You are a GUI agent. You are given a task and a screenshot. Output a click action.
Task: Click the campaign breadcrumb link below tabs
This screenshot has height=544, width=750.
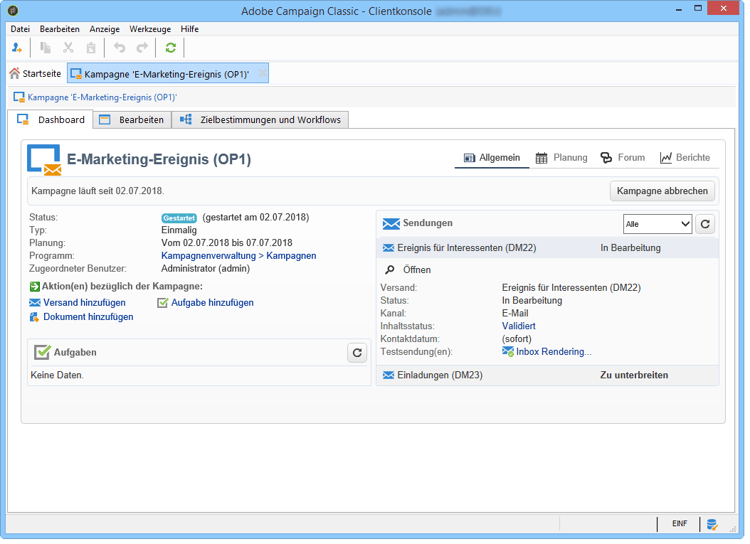[102, 98]
